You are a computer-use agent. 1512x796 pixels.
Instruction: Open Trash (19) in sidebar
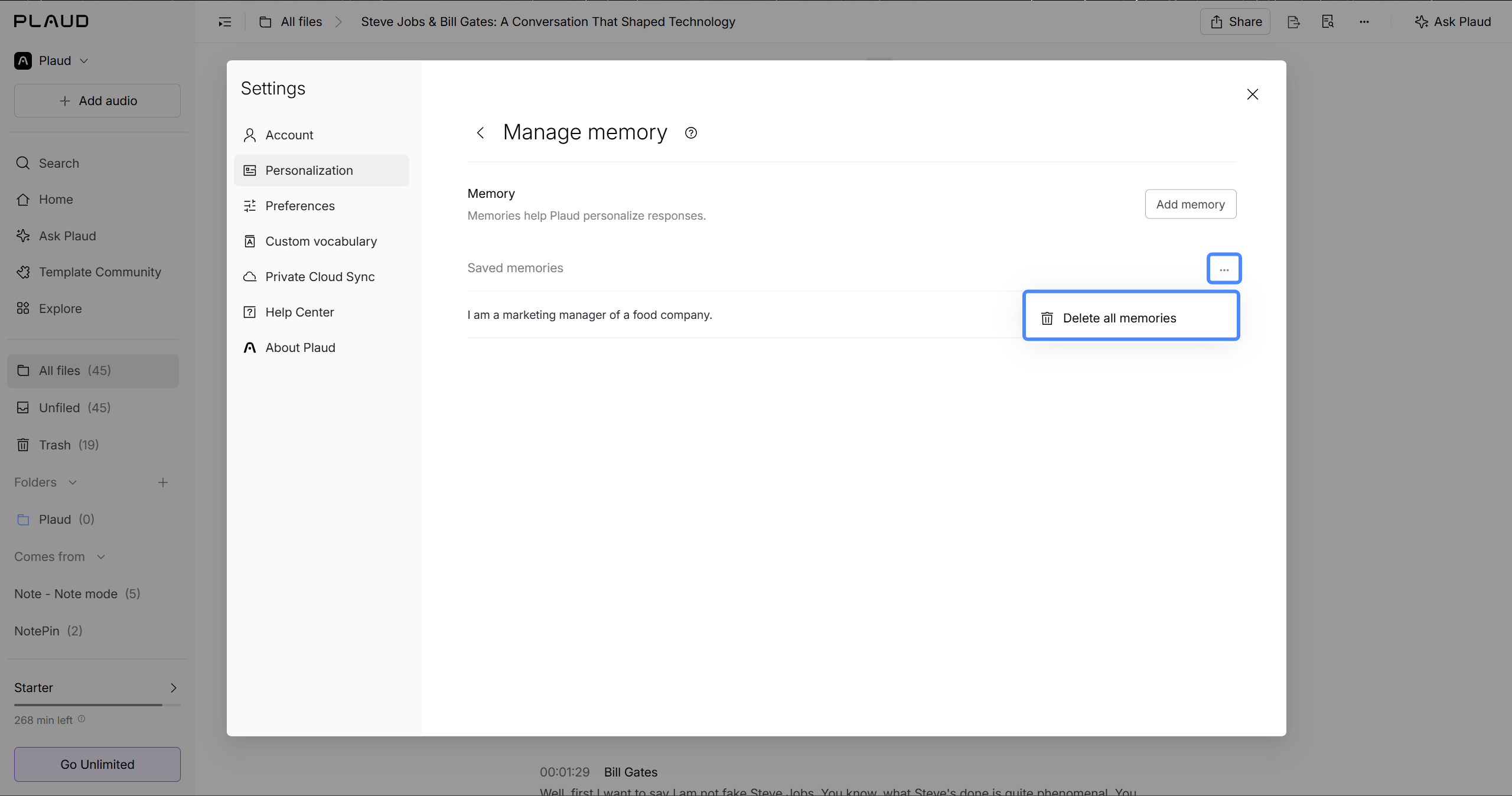93,445
